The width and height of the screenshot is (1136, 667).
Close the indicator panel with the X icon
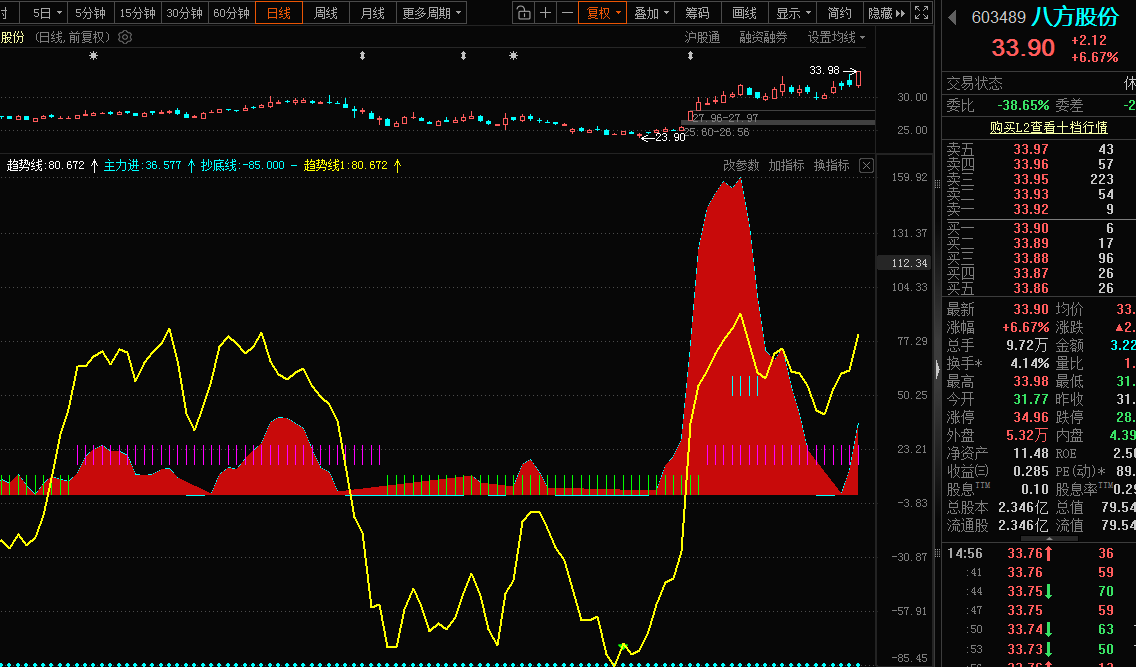[x=866, y=165]
